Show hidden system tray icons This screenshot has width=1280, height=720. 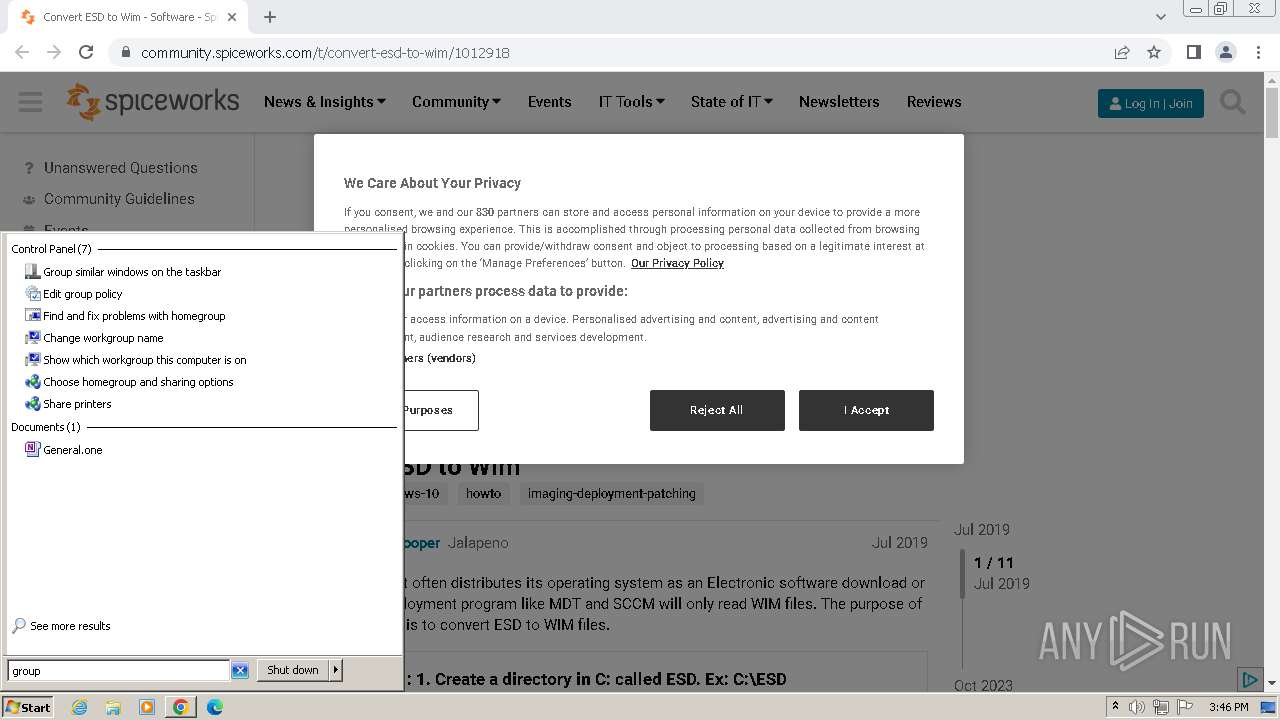tap(1115, 707)
